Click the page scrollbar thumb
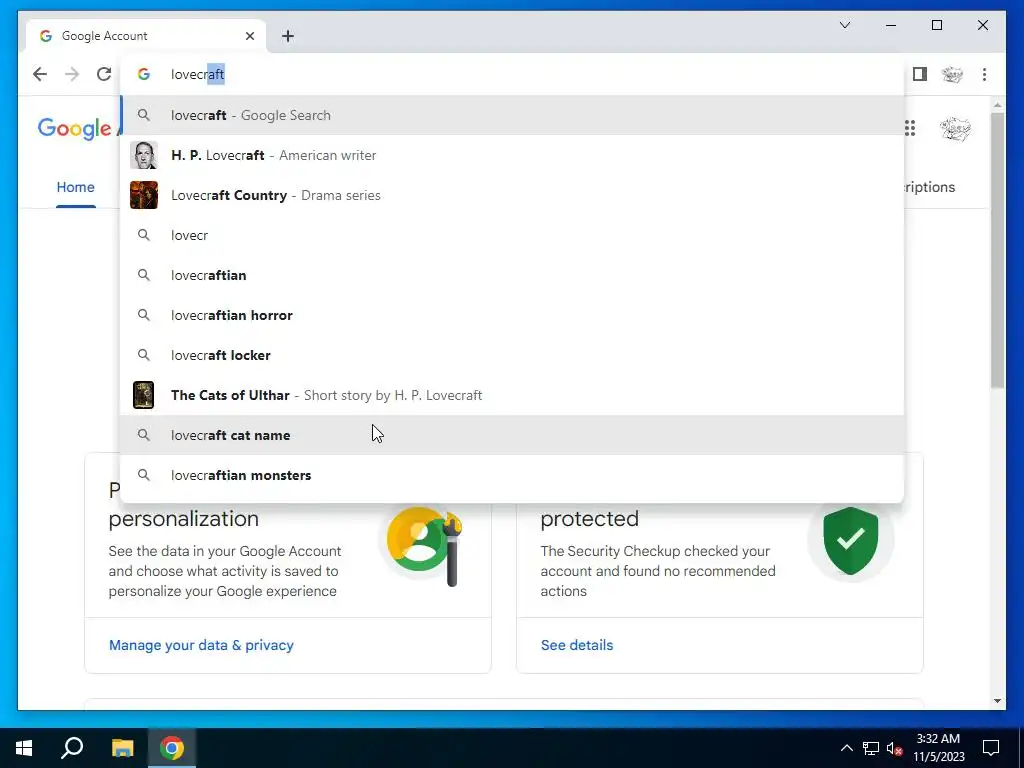Viewport: 1024px width, 768px height. coord(997,250)
